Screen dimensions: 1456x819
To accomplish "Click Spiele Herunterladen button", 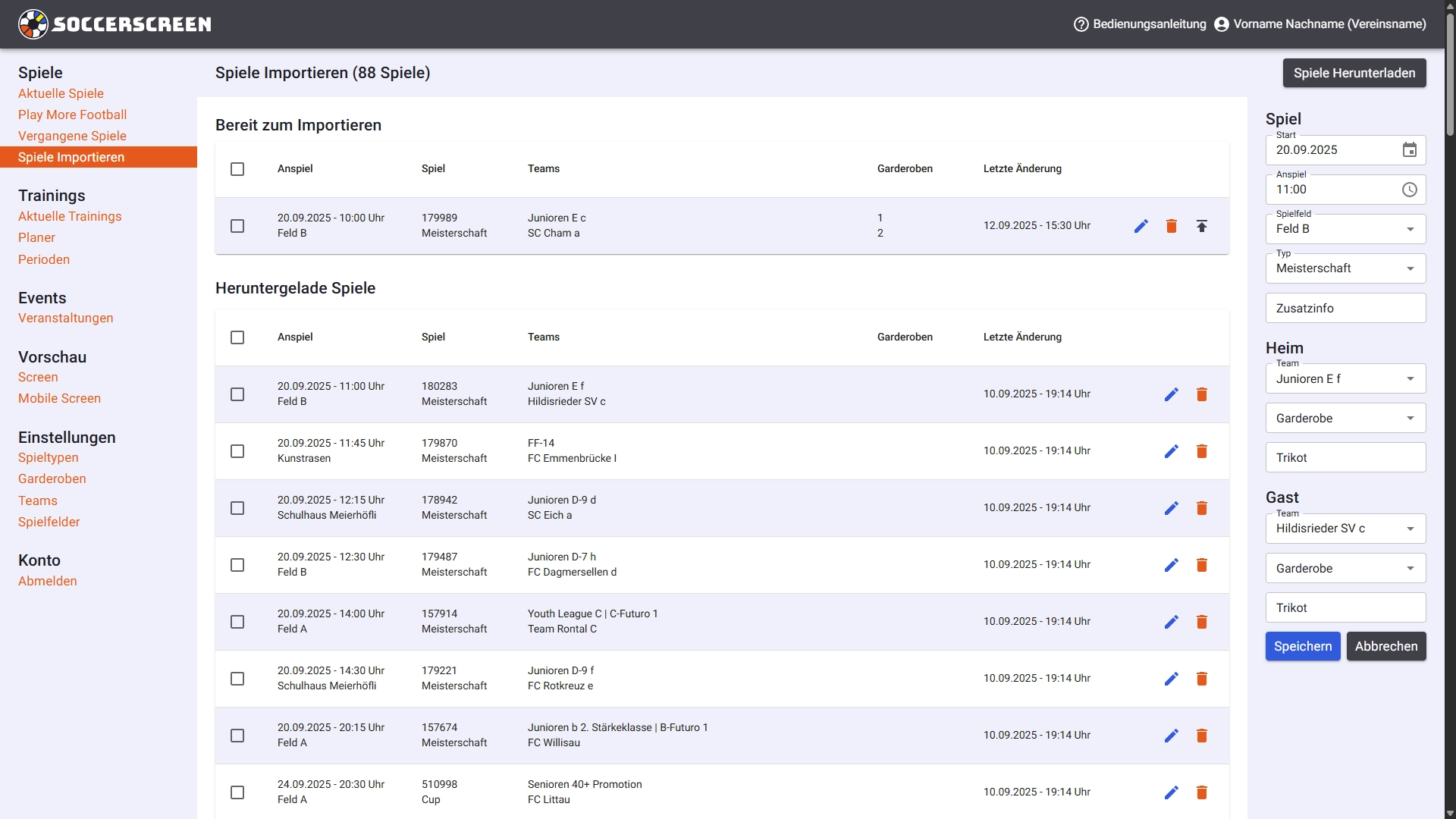I will pyautogui.click(x=1354, y=73).
